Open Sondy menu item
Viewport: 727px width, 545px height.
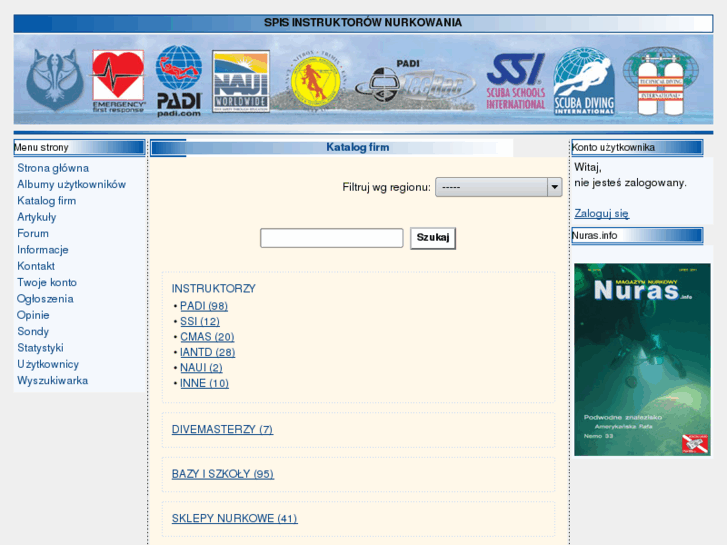[33, 331]
